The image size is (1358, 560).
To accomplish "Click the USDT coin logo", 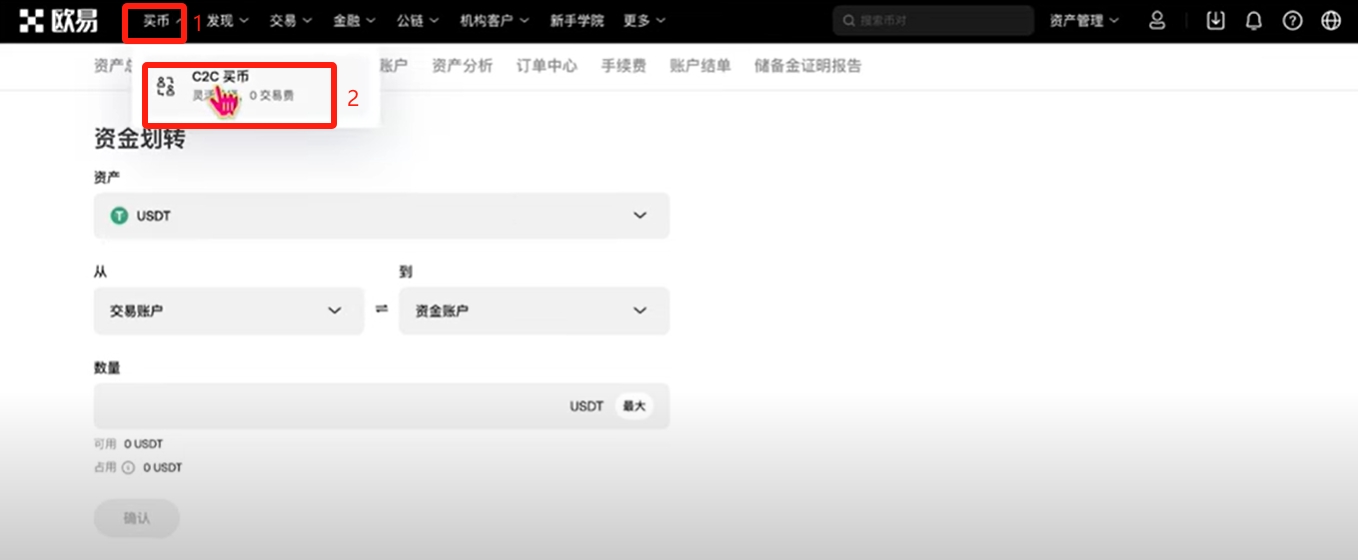I will pyautogui.click(x=119, y=215).
